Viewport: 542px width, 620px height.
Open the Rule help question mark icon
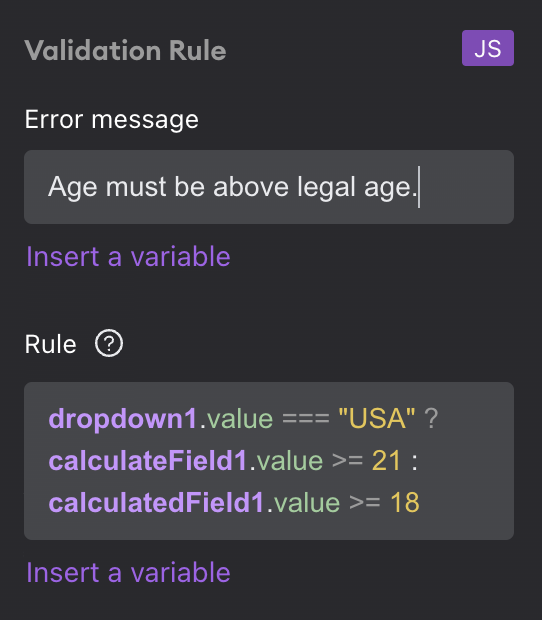point(109,343)
